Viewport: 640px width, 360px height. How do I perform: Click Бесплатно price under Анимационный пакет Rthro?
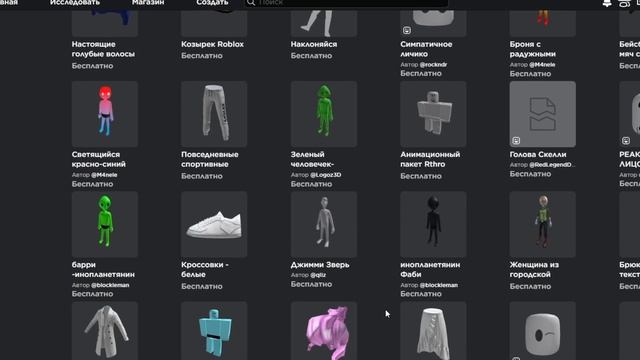421,176
